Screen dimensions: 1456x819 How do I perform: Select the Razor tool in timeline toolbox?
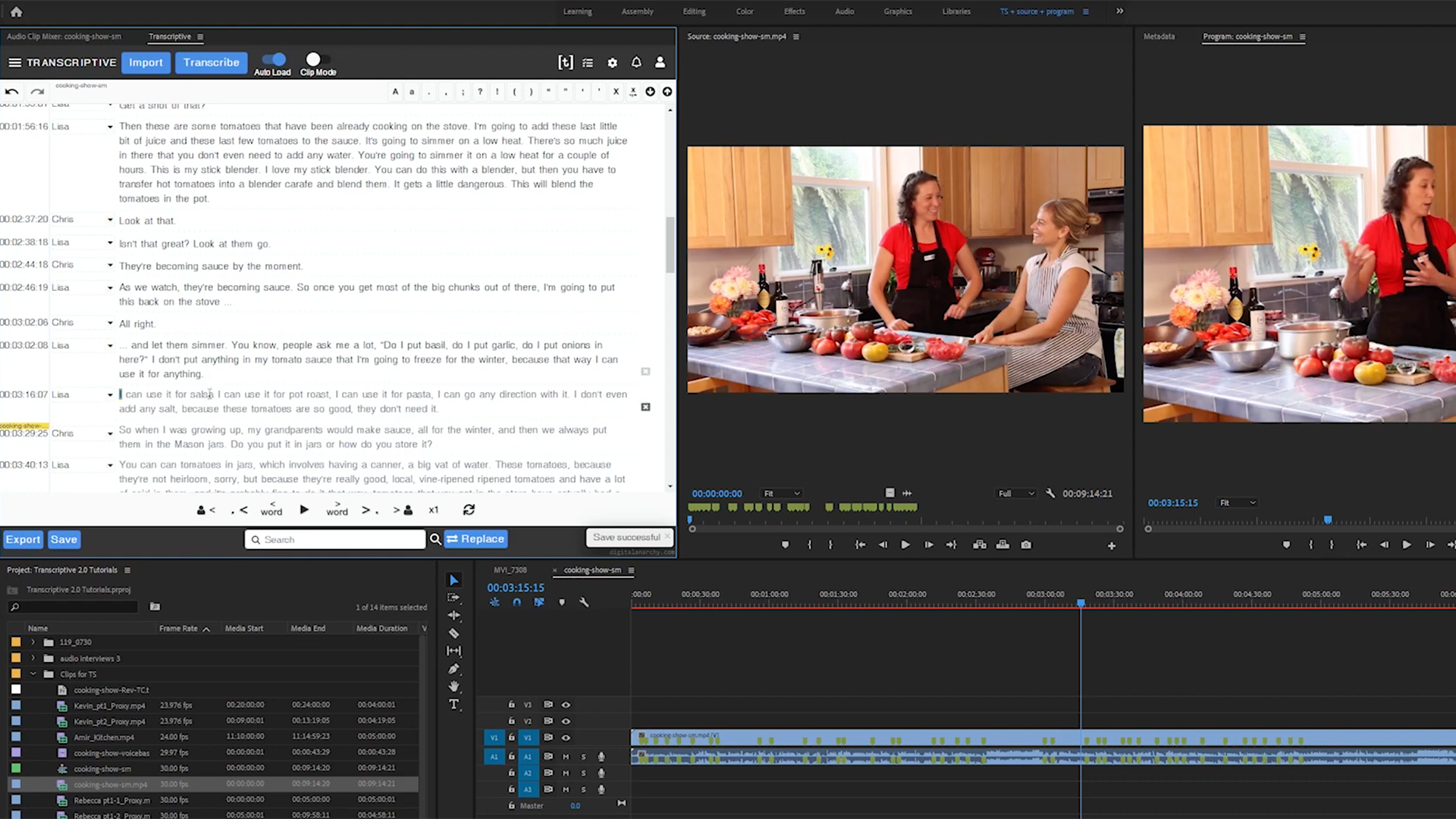453,633
